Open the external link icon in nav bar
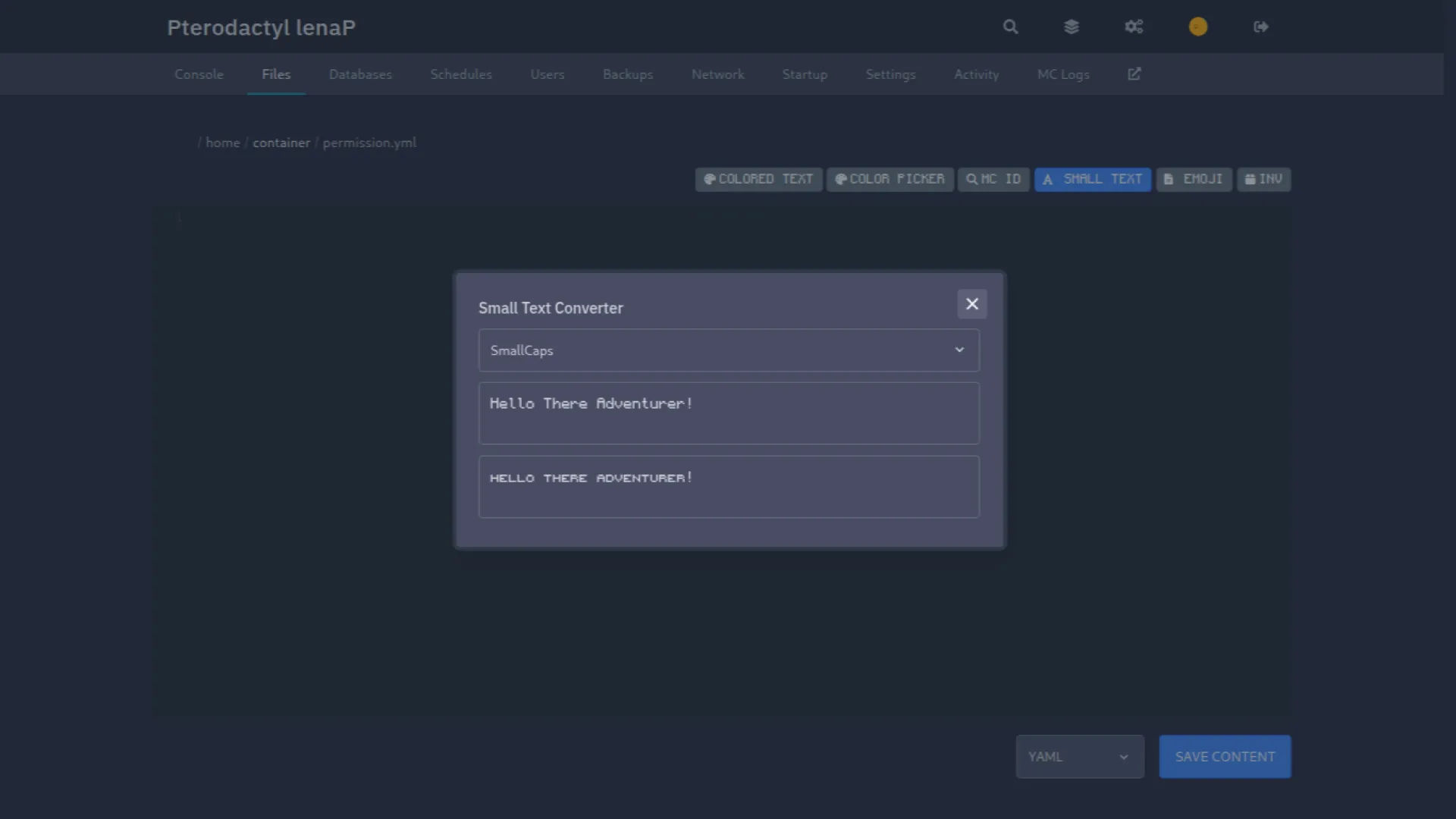This screenshot has height=819, width=1456. 1134,74
